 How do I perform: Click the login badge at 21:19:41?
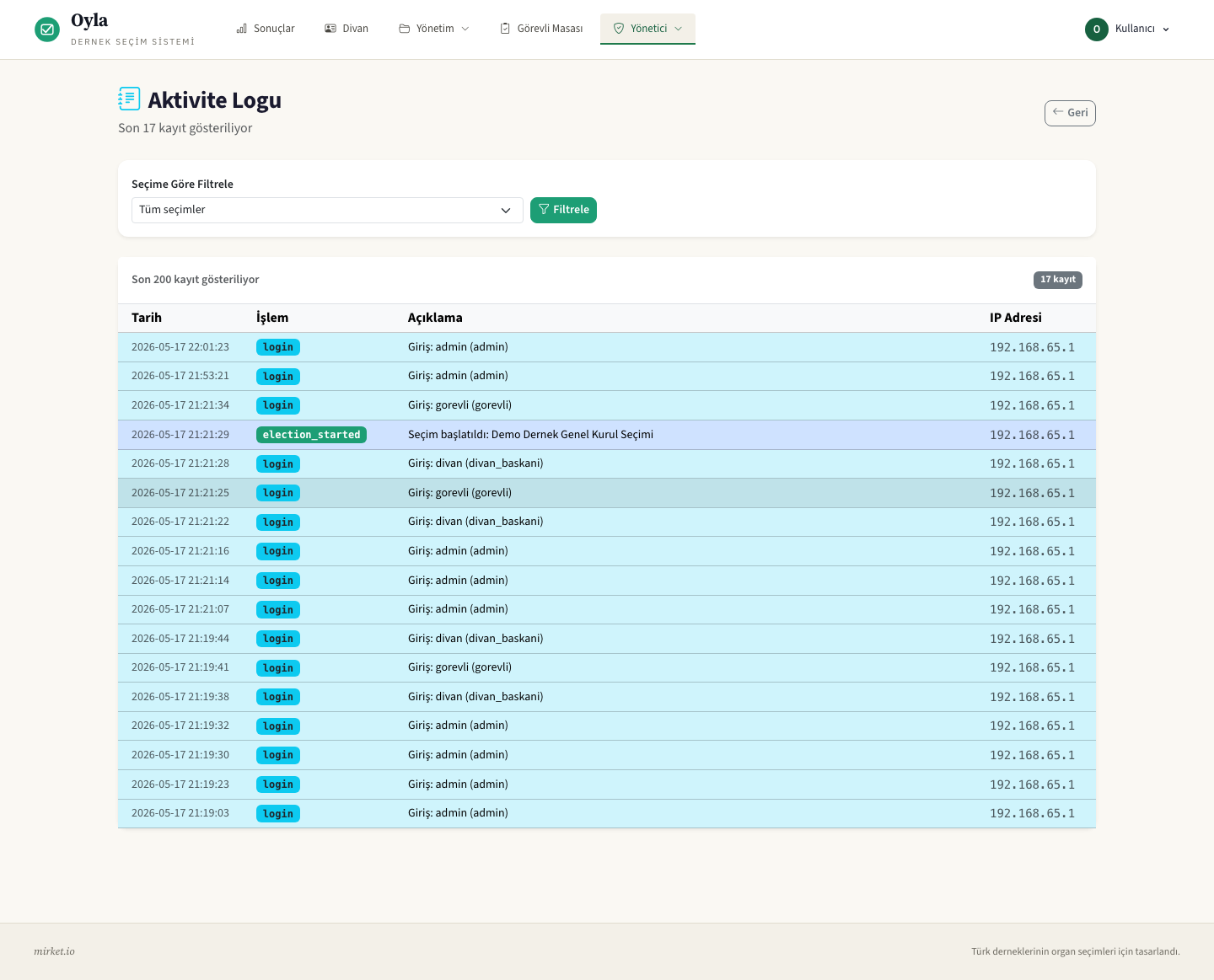point(278,668)
